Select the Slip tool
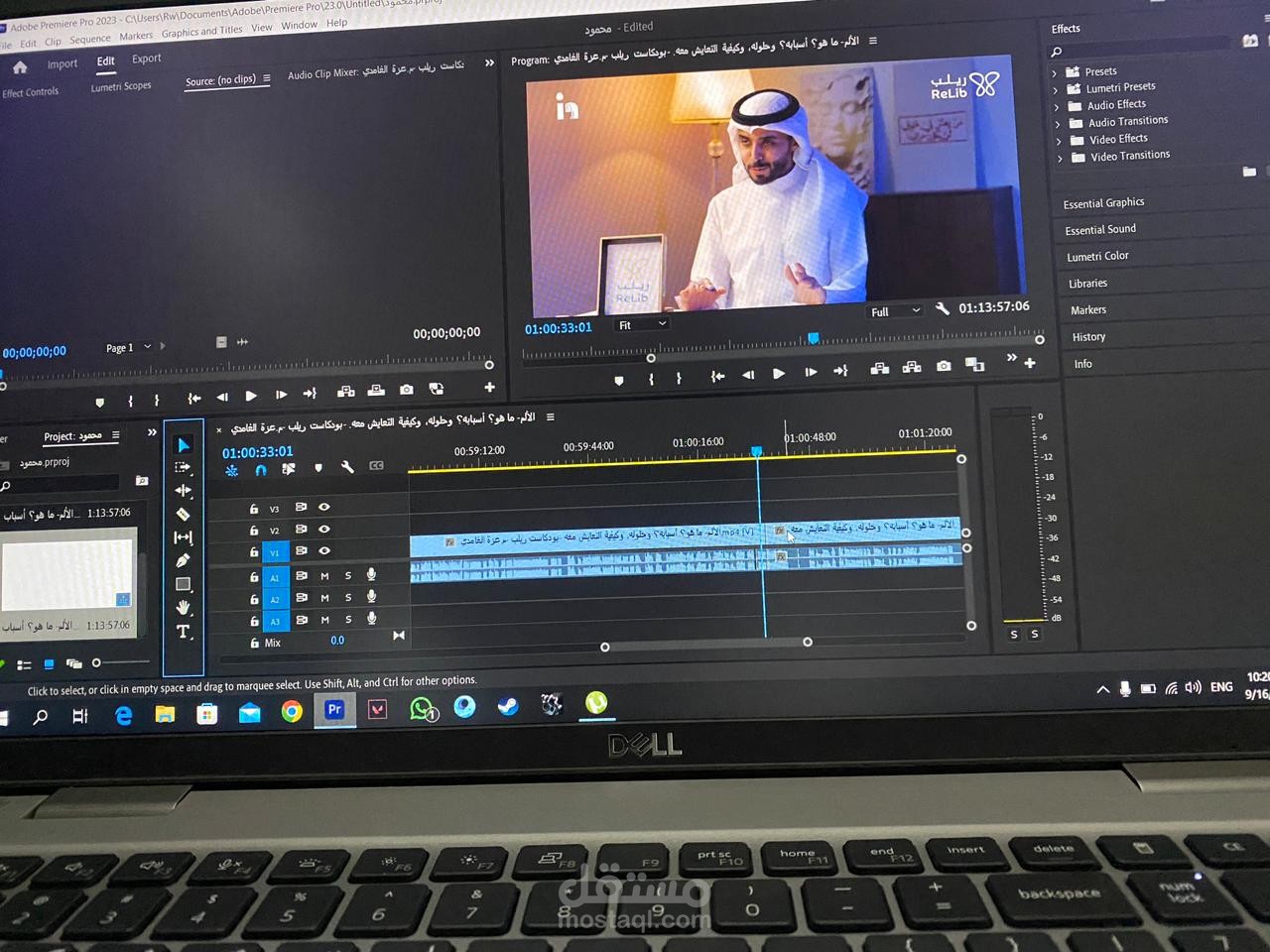The width and height of the screenshot is (1270, 952). (x=184, y=537)
